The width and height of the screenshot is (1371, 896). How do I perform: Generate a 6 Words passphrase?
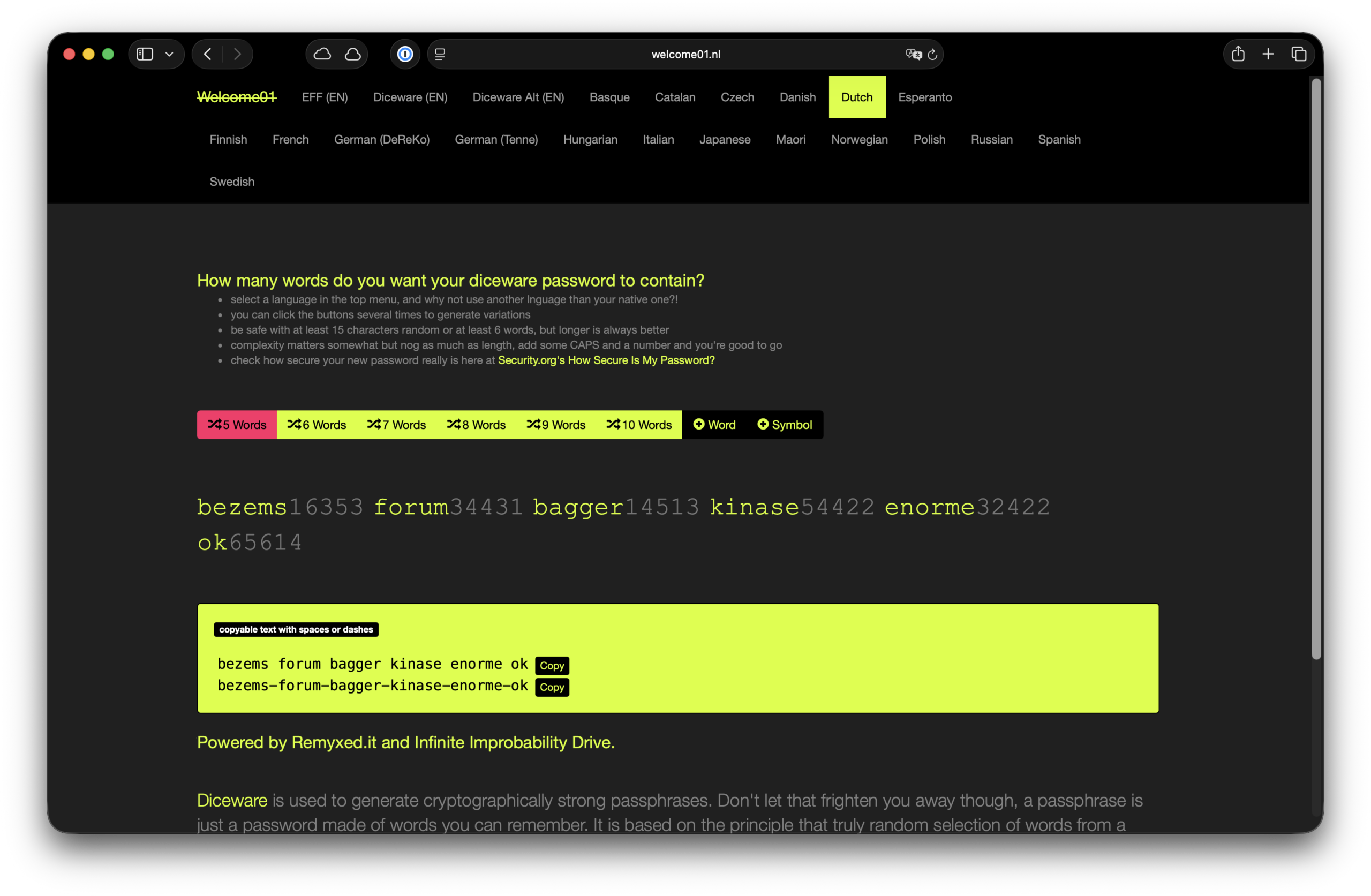[x=317, y=425]
